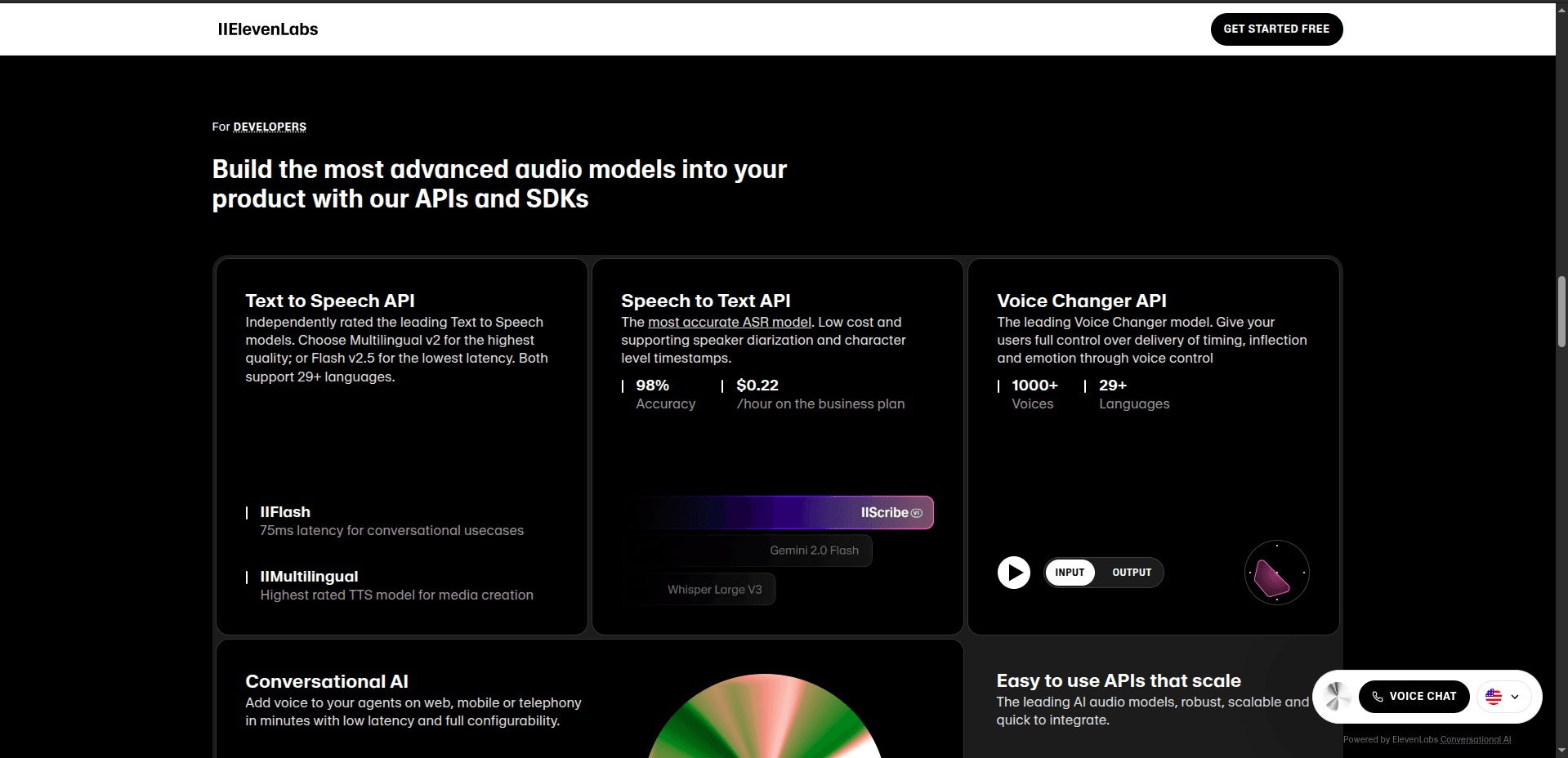Image resolution: width=1568 pixels, height=758 pixels.
Task: Click the 98% Accuracy stat
Action: tap(659, 394)
